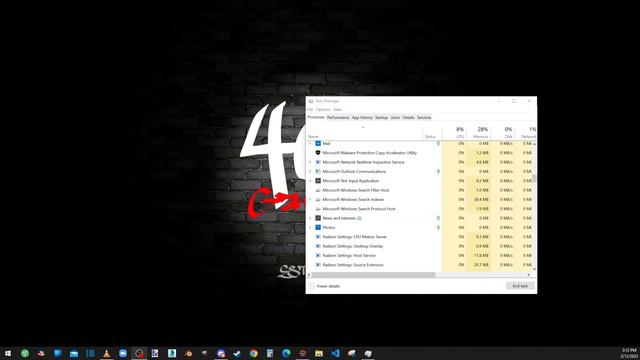The width and height of the screenshot is (640, 360).
Task: Open the Mail app taskbar icon
Action: [74, 353]
